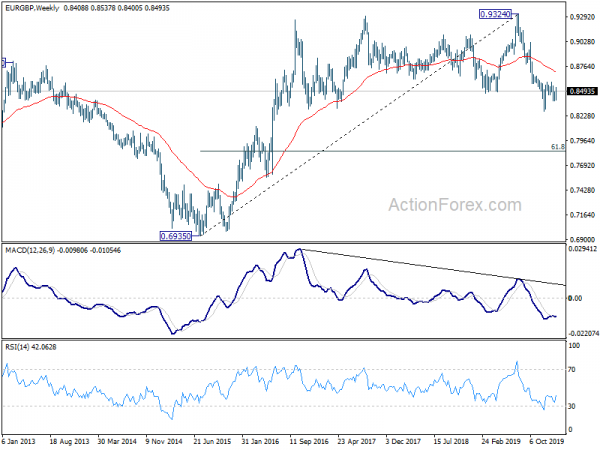Select the 11 Sep 2016 date marker
600x450 pixels.
(x=309, y=441)
